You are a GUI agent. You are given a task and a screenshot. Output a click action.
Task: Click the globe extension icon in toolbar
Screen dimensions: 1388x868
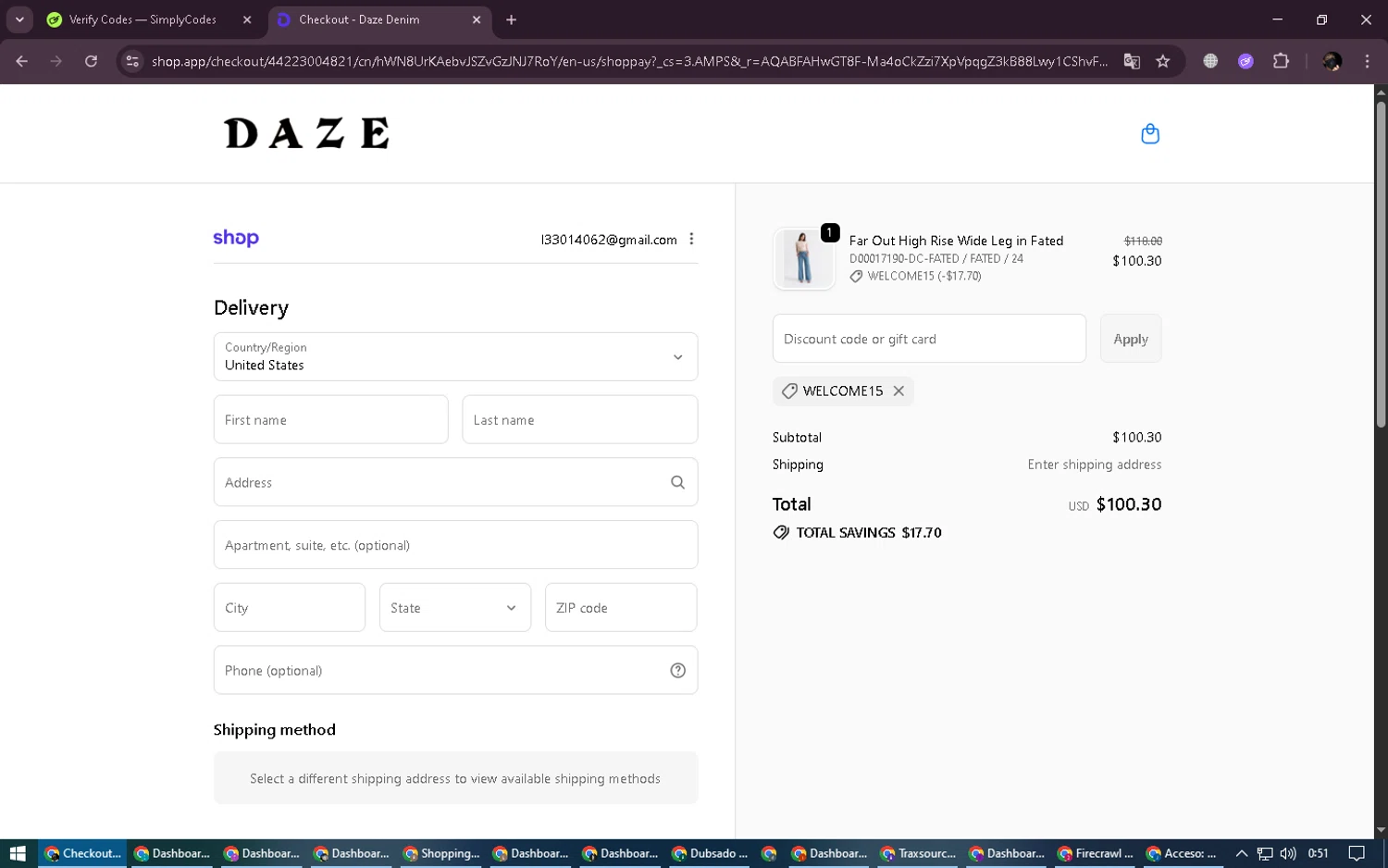point(1210,61)
